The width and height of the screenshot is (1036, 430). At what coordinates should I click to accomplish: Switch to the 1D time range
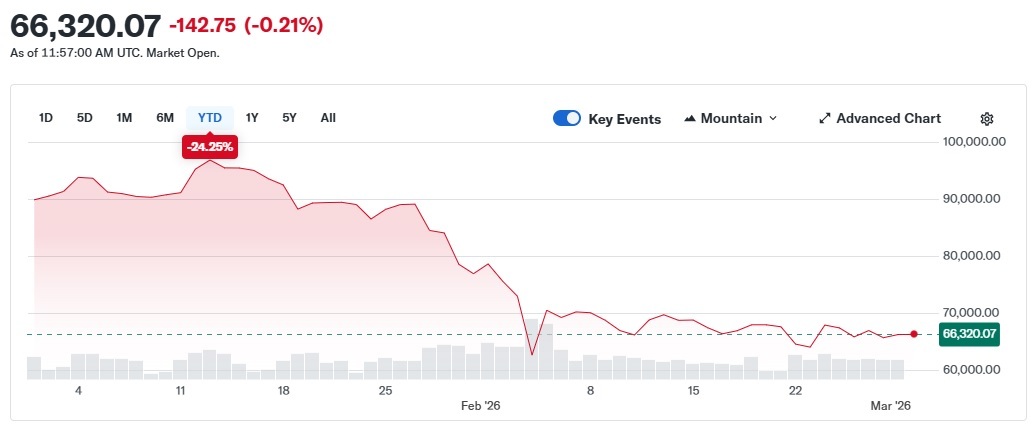pos(46,118)
